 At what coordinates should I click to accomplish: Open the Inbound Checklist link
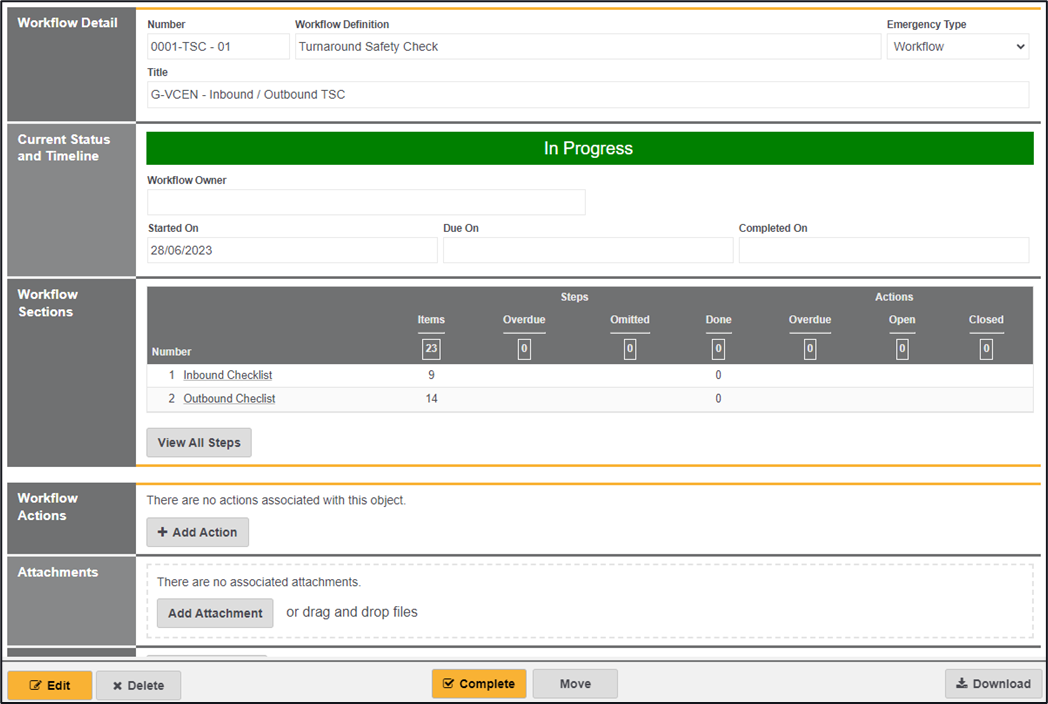228,375
